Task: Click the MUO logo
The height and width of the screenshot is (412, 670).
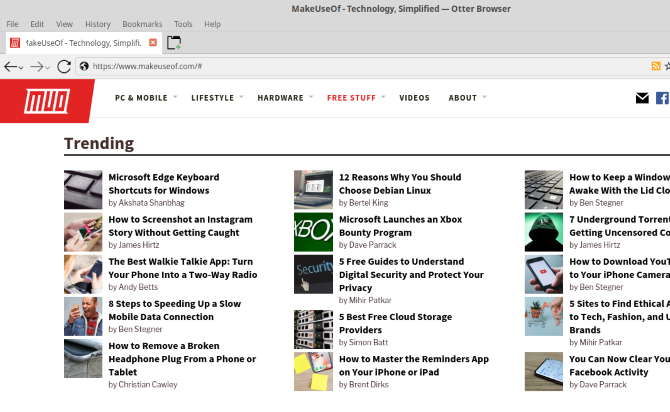Action: tap(47, 101)
